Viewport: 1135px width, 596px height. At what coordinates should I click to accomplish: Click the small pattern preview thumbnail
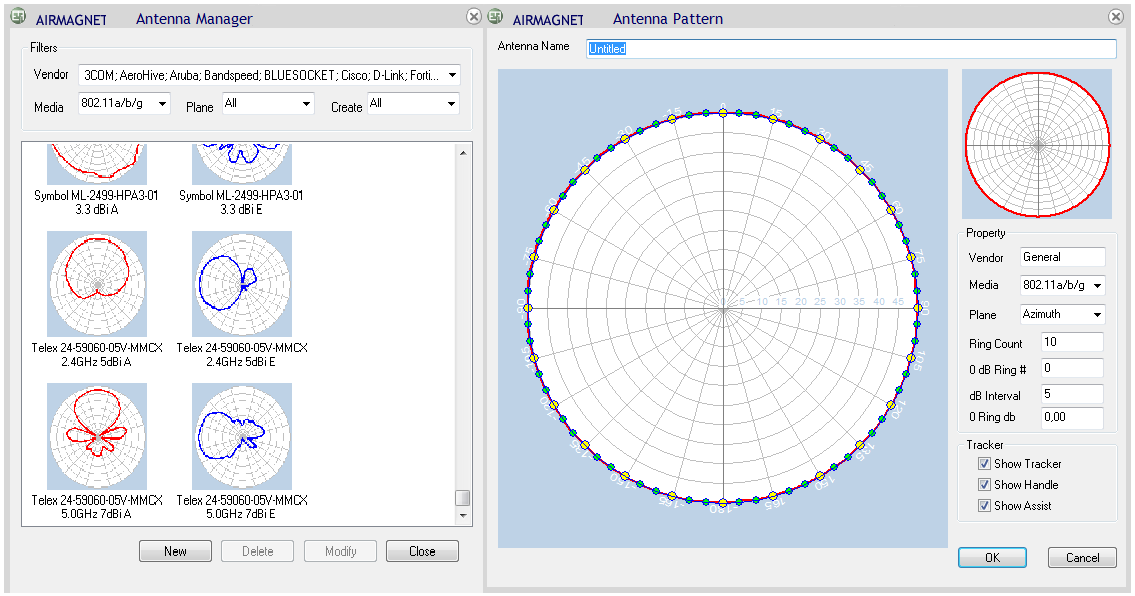pyautogui.click(x=1037, y=144)
